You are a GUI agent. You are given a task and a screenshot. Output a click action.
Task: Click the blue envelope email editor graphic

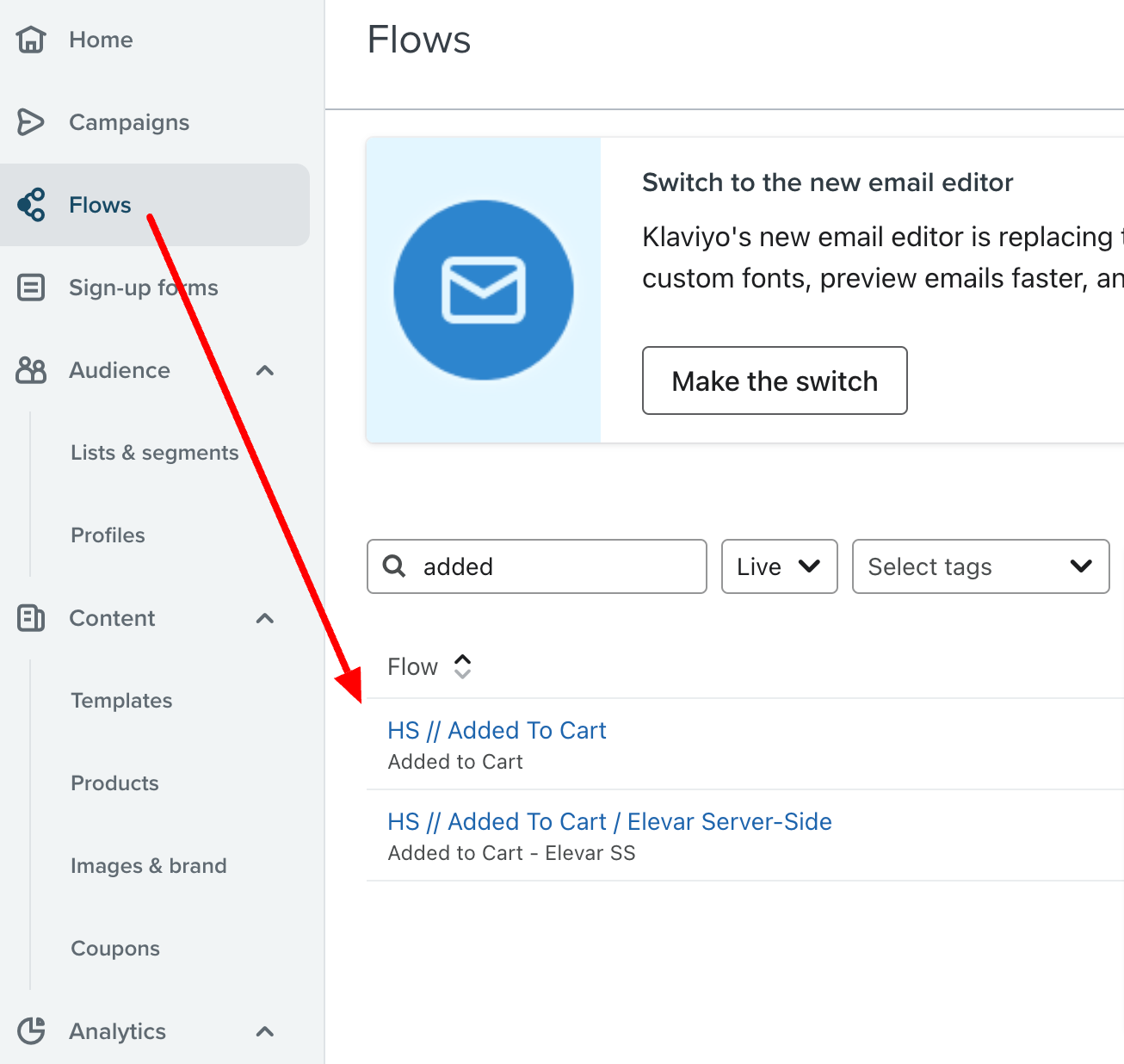484,290
